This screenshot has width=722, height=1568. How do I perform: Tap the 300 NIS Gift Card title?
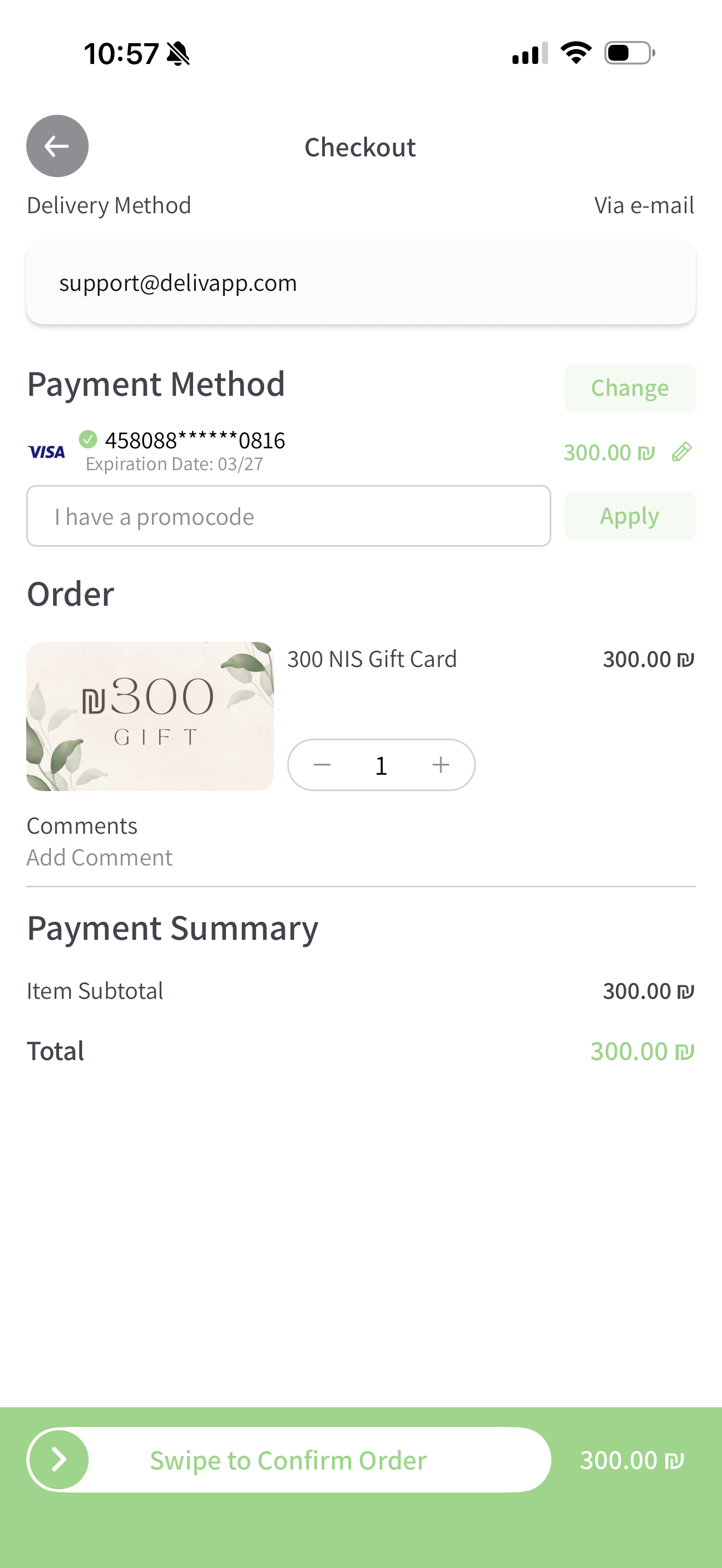point(372,659)
